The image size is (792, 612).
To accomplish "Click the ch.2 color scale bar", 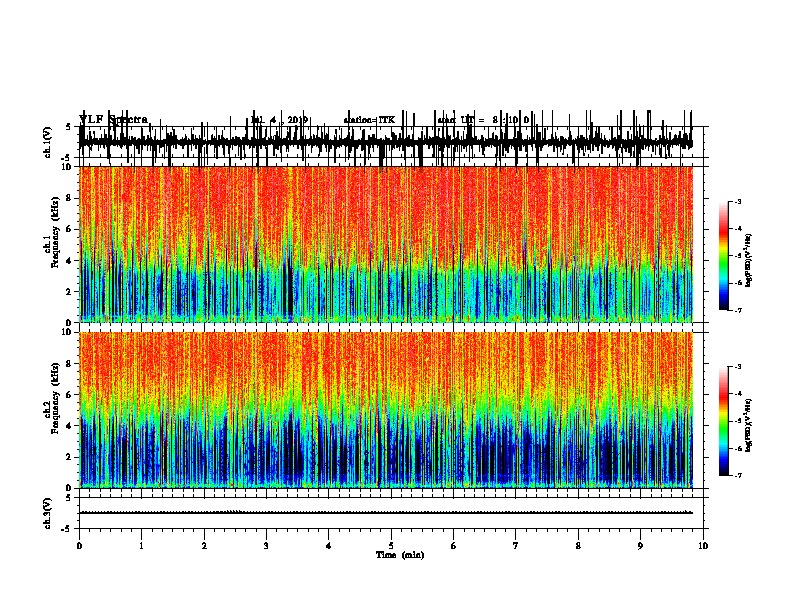I will (x=724, y=421).
